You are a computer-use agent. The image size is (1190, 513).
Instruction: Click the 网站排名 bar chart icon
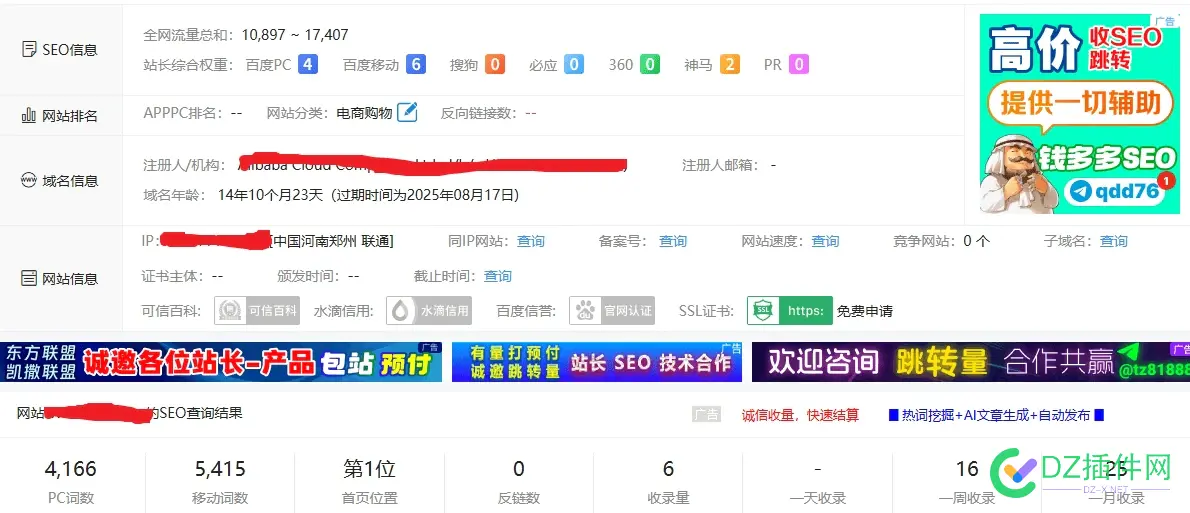coord(30,115)
